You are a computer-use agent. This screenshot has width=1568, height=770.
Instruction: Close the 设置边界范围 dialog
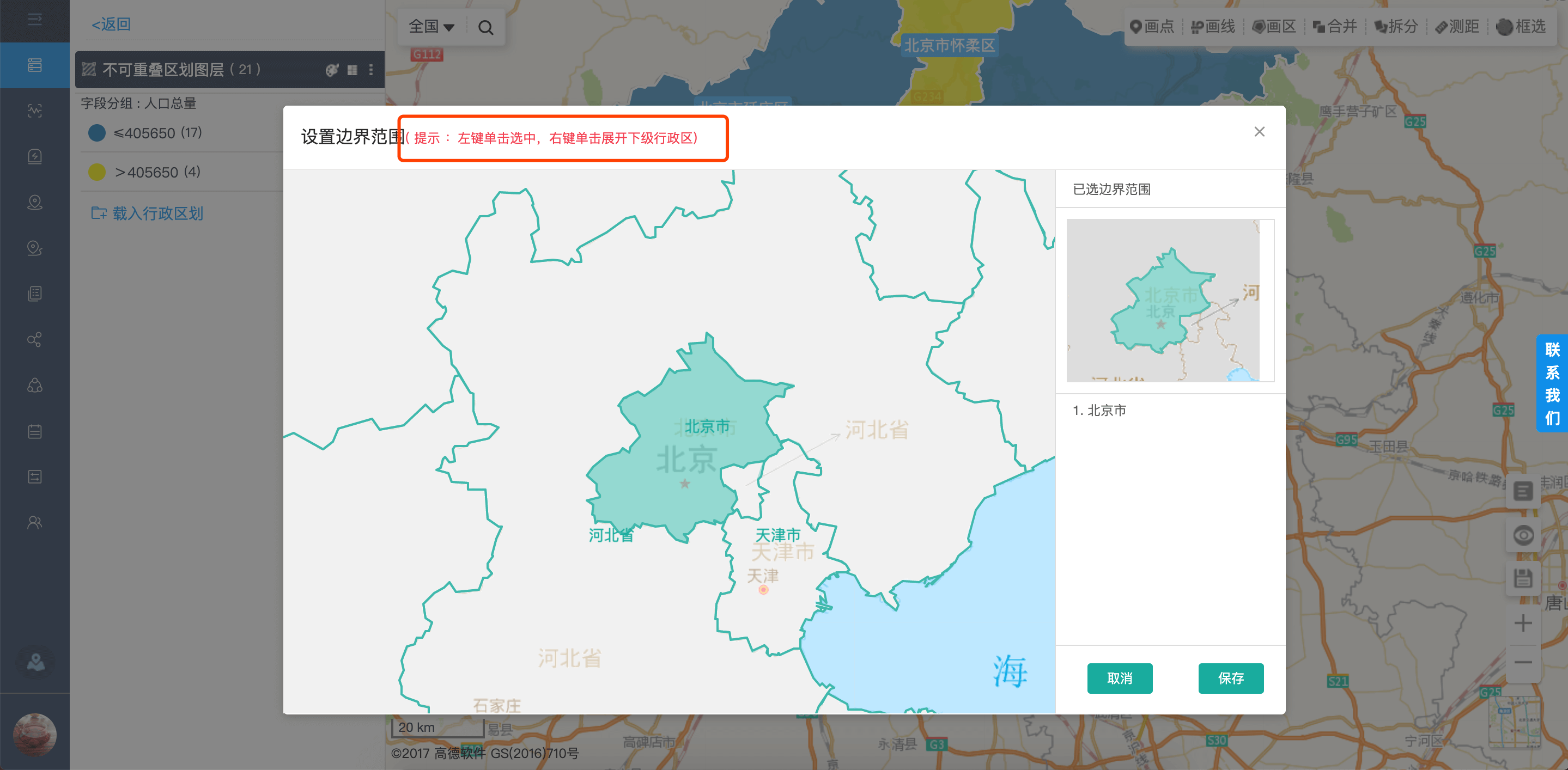click(1260, 132)
